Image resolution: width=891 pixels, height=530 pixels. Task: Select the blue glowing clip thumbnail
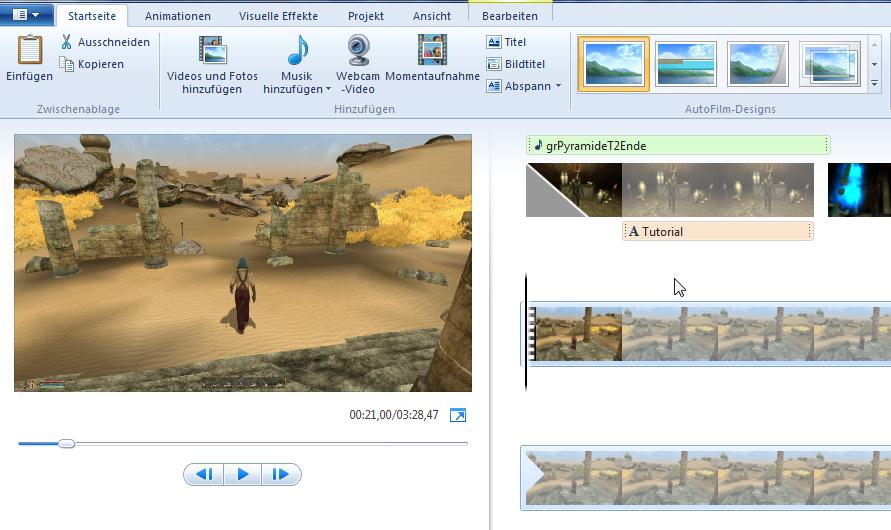point(859,190)
